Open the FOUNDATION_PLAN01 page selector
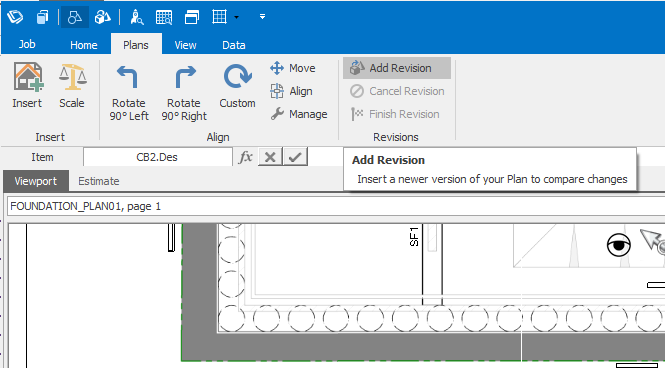Image resolution: width=665 pixels, height=368 pixels. click(335, 206)
